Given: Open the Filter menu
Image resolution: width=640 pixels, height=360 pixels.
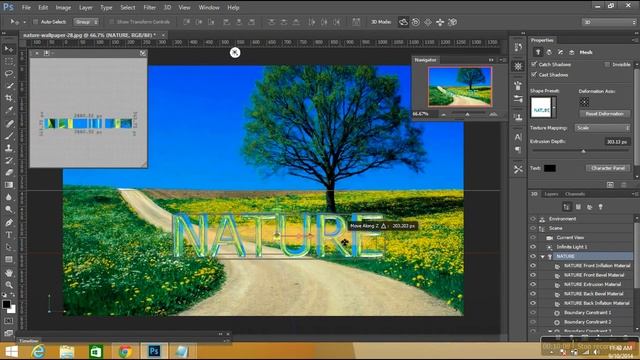Looking at the screenshot, I should [x=149, y=7].
